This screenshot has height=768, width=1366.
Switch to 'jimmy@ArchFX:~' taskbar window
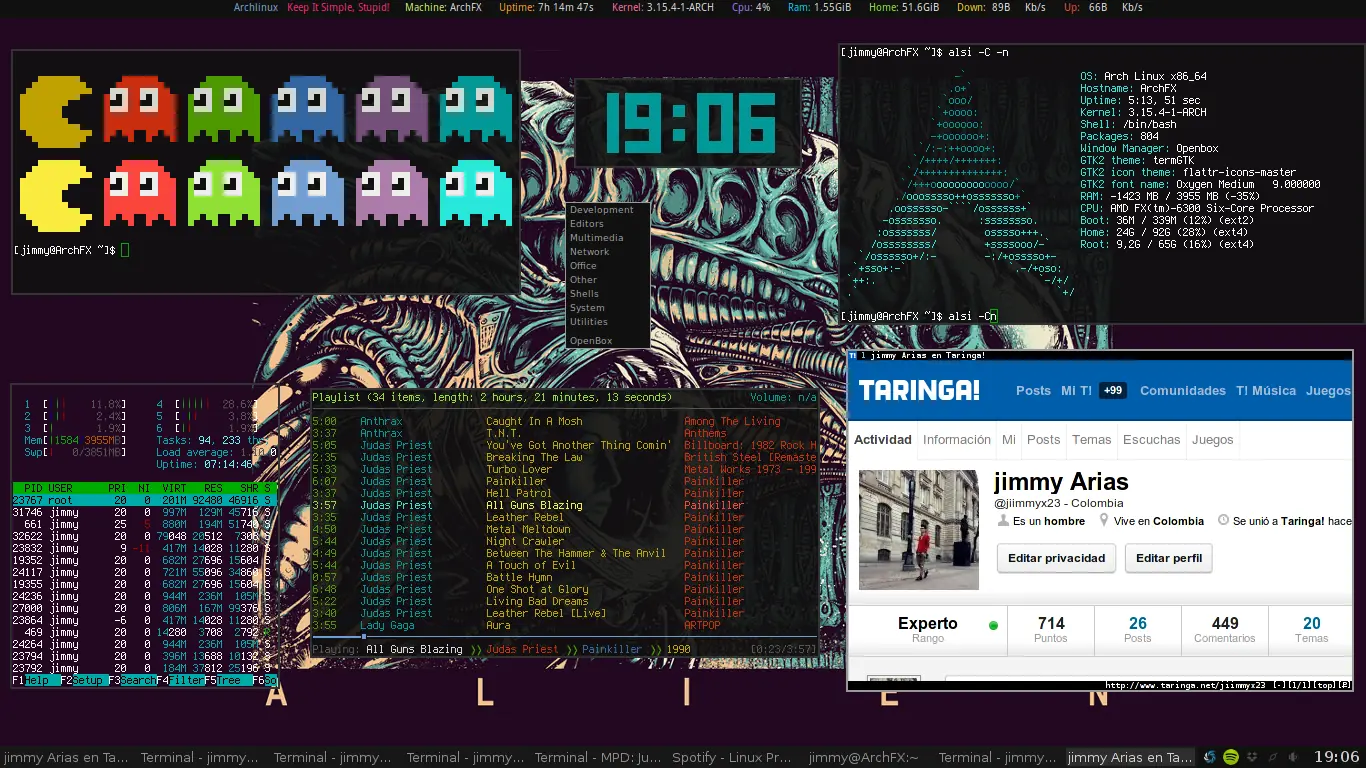coord(864,757)
